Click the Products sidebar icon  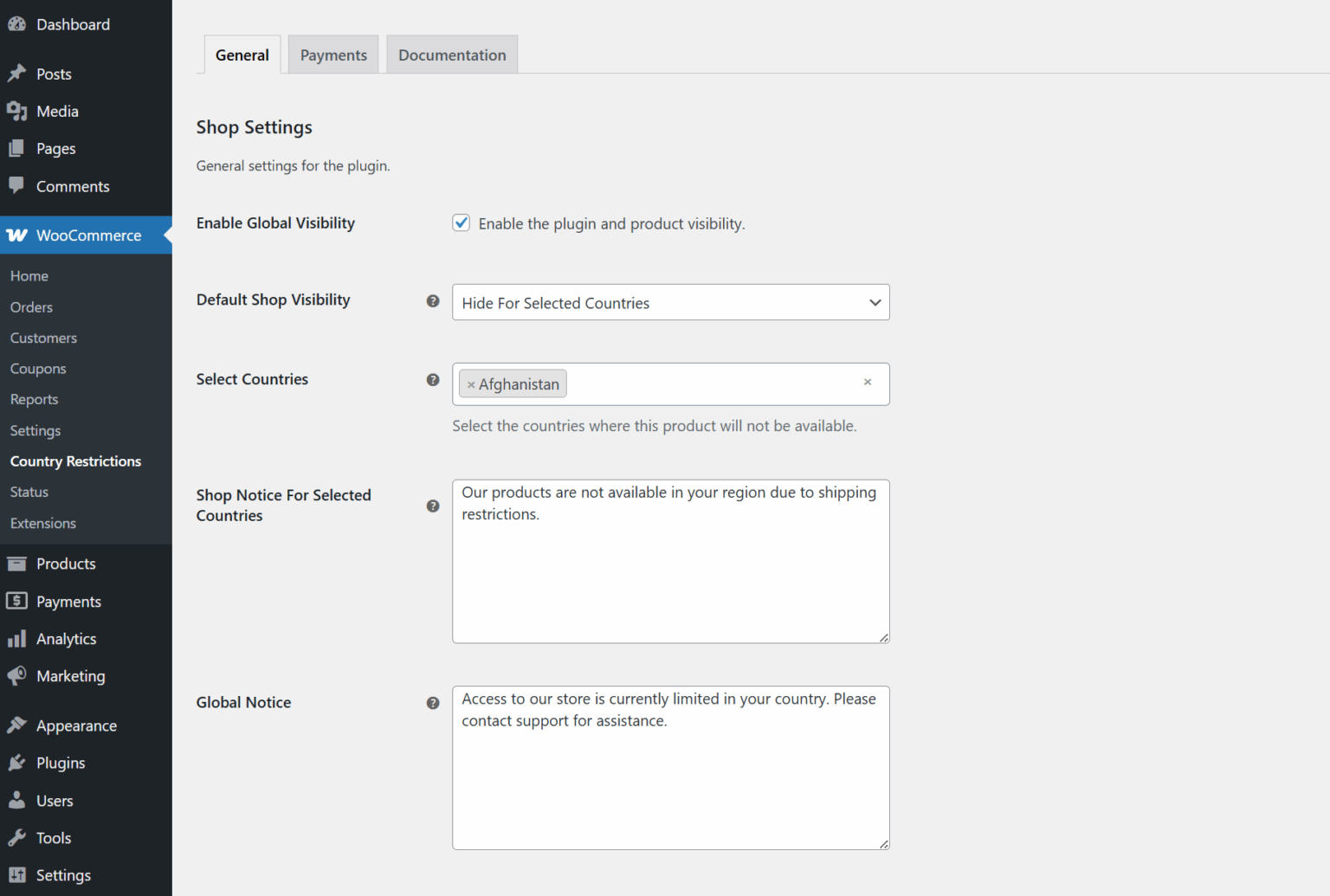pyautogui.click(x=17, y=564)
